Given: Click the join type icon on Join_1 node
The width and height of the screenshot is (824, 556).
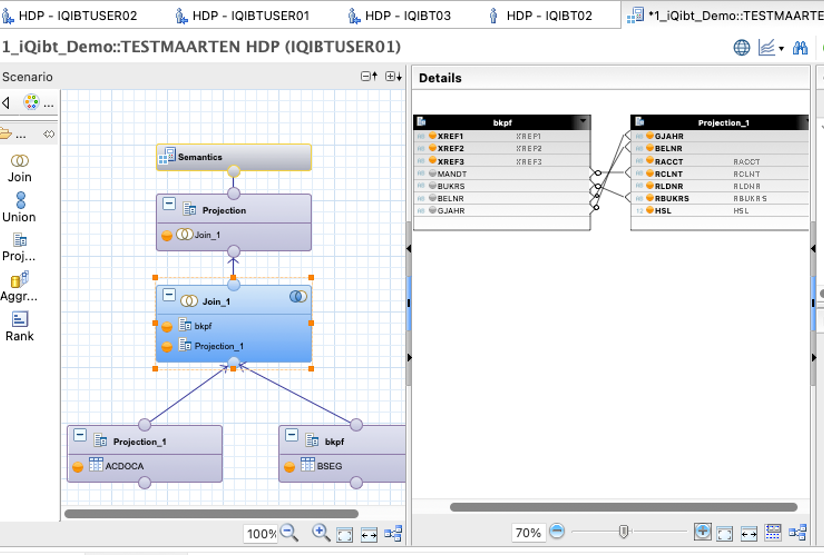Looking at the screenshot, I should click(298, 296).
